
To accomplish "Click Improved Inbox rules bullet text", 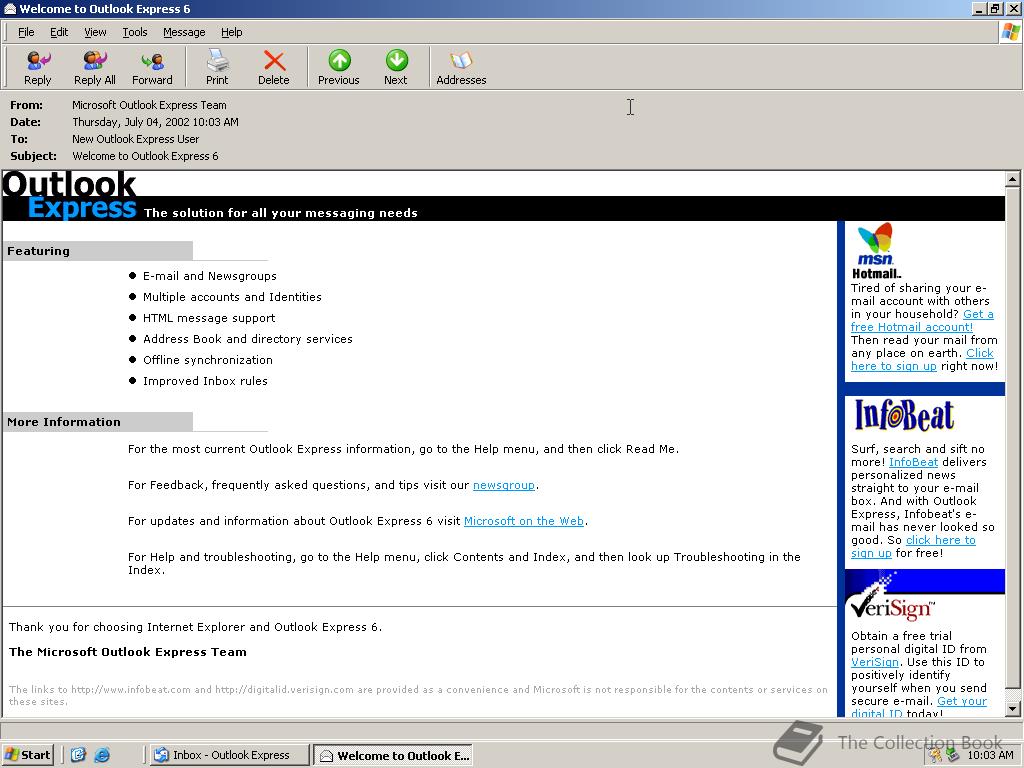I will coord(205,381).
